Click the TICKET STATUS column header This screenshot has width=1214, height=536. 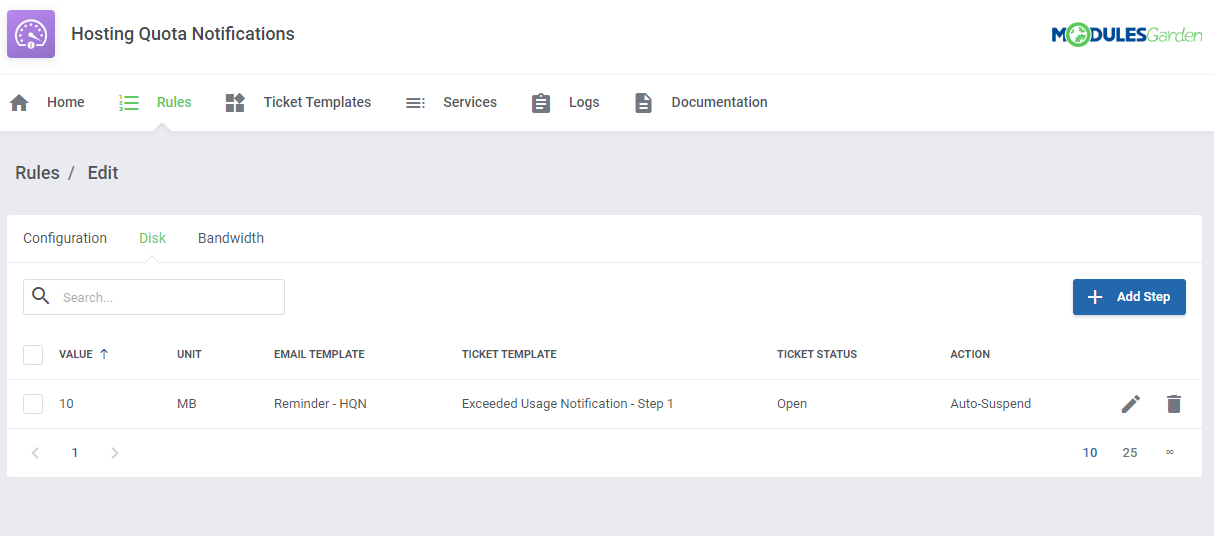[817, 354]
